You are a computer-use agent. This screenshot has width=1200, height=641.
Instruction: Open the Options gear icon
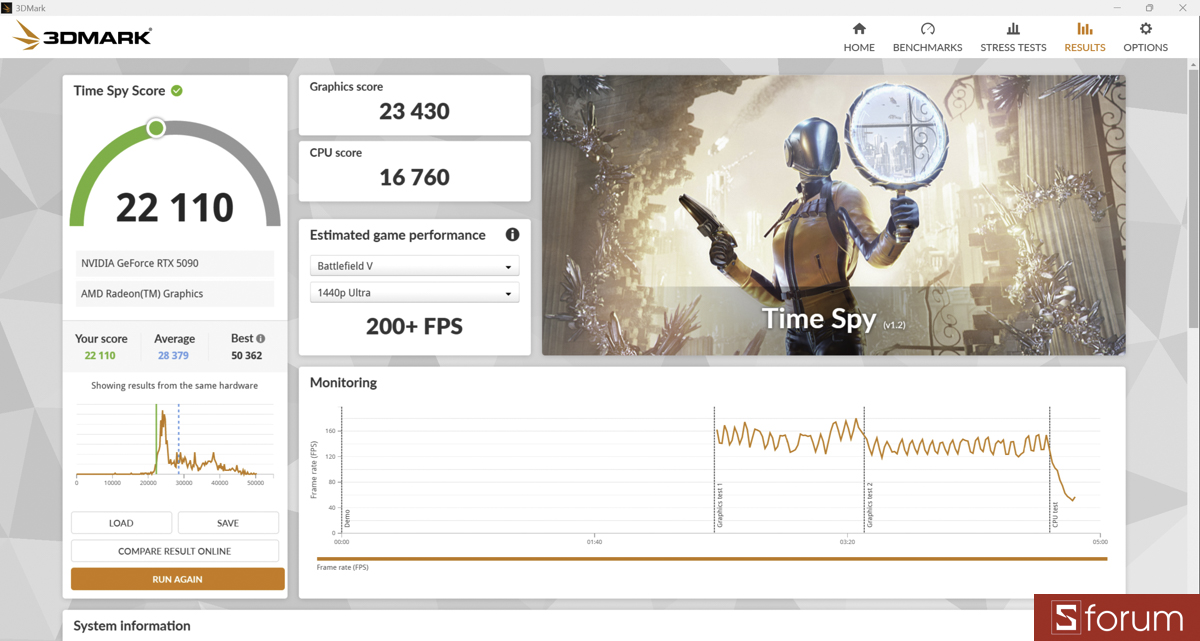(x=1146, y=29)
